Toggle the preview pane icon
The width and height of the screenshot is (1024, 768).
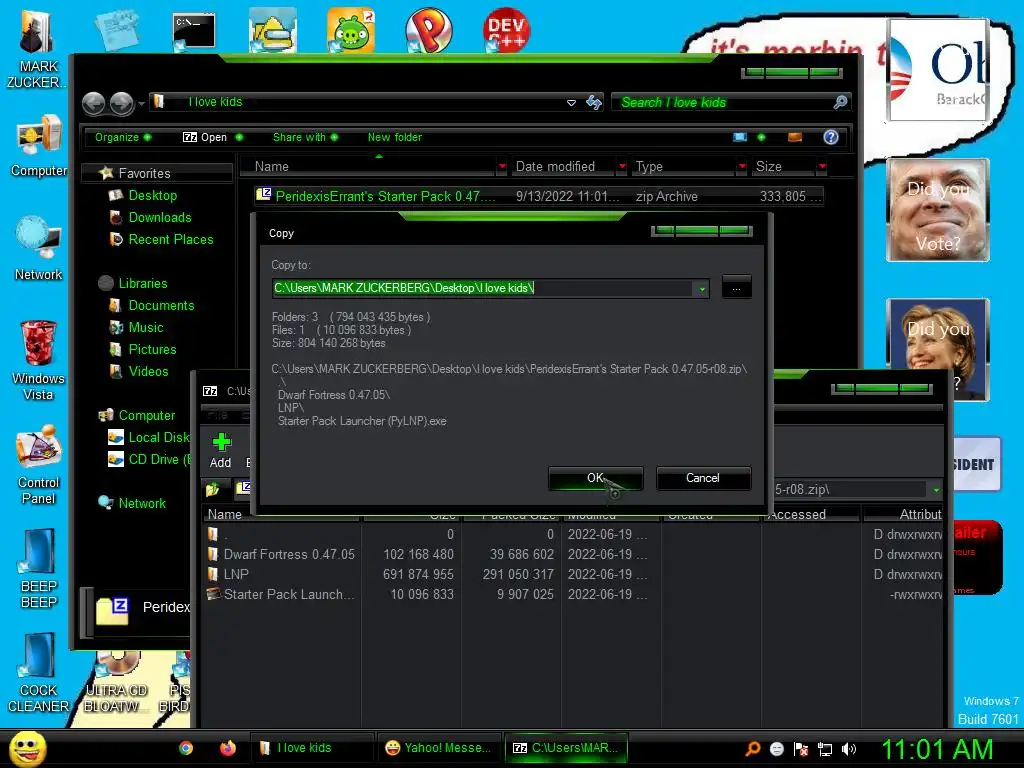click(x=795, y=137)
